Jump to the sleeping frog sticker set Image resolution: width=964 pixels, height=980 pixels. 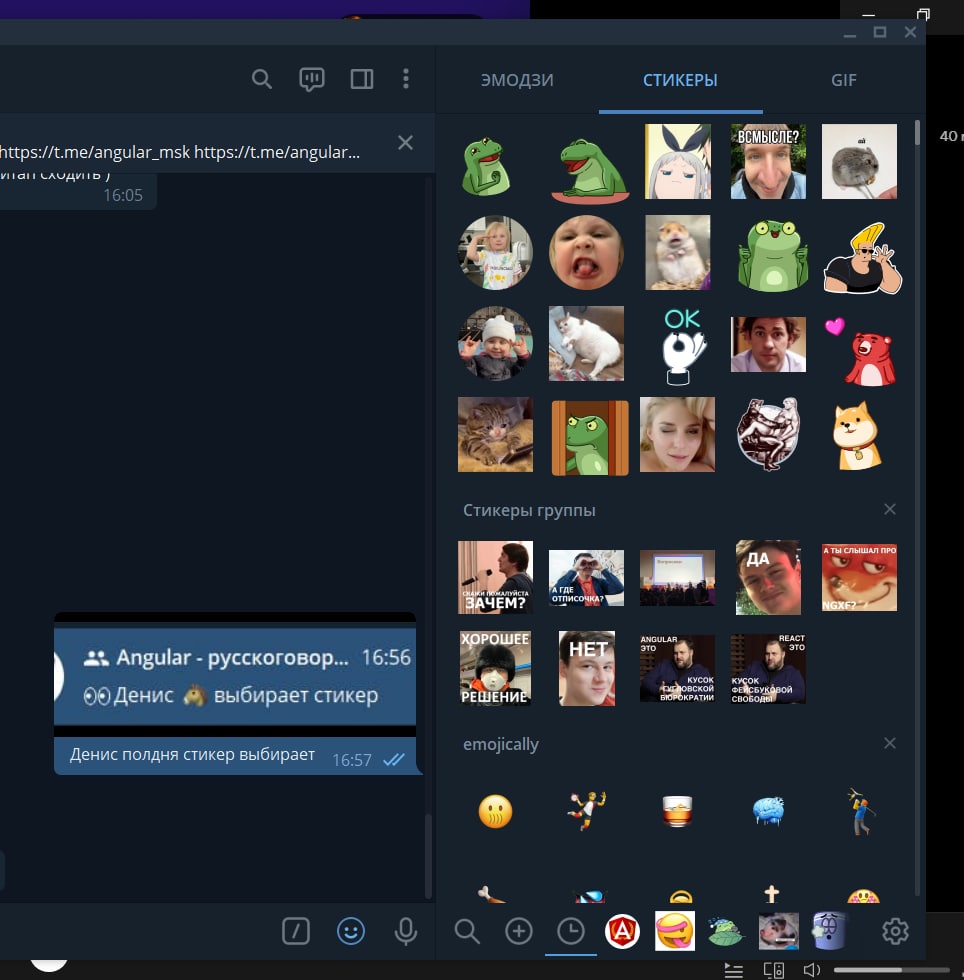tap(726, 931)
